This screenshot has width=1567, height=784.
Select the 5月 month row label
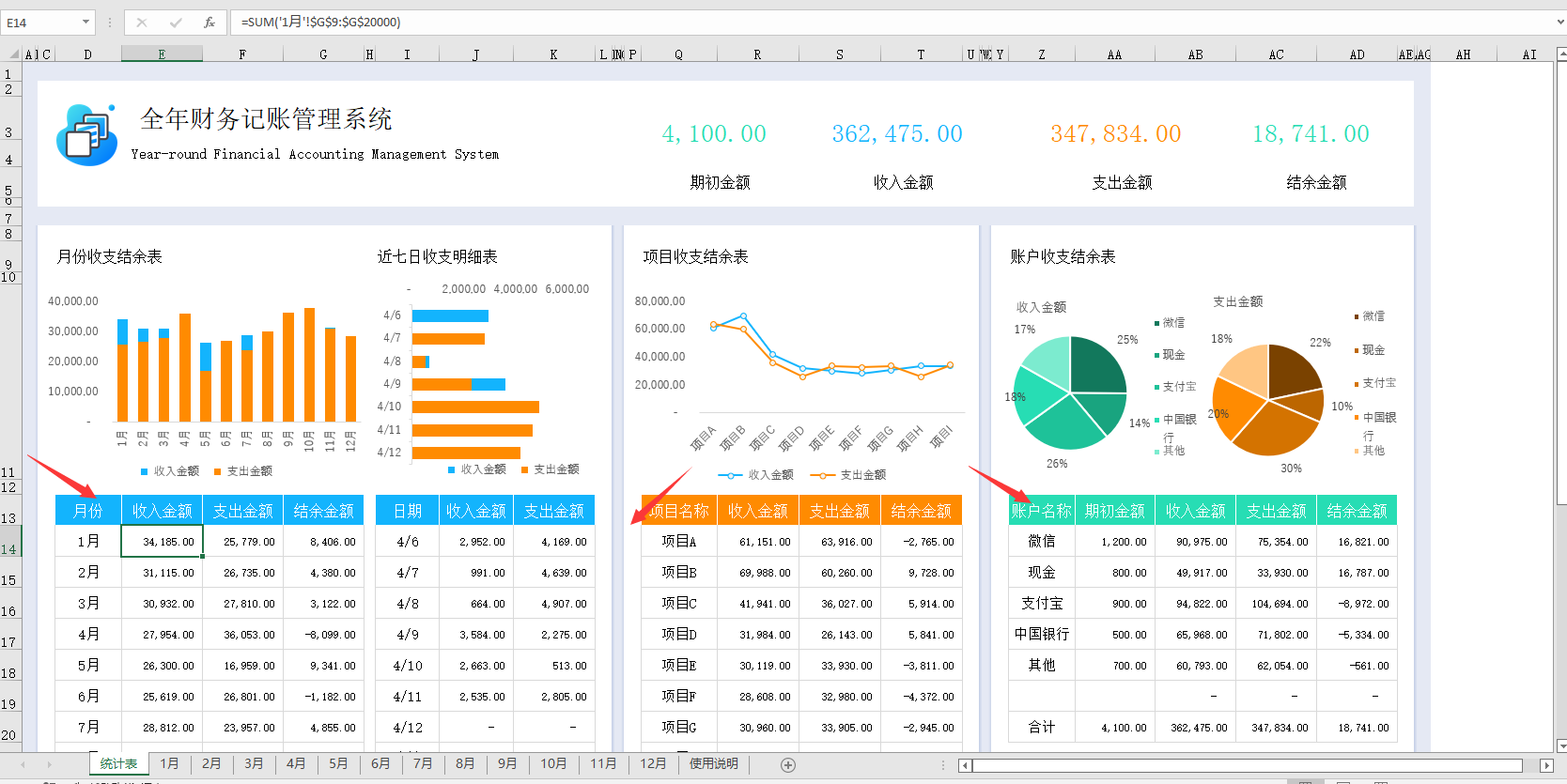pos(88,666)
